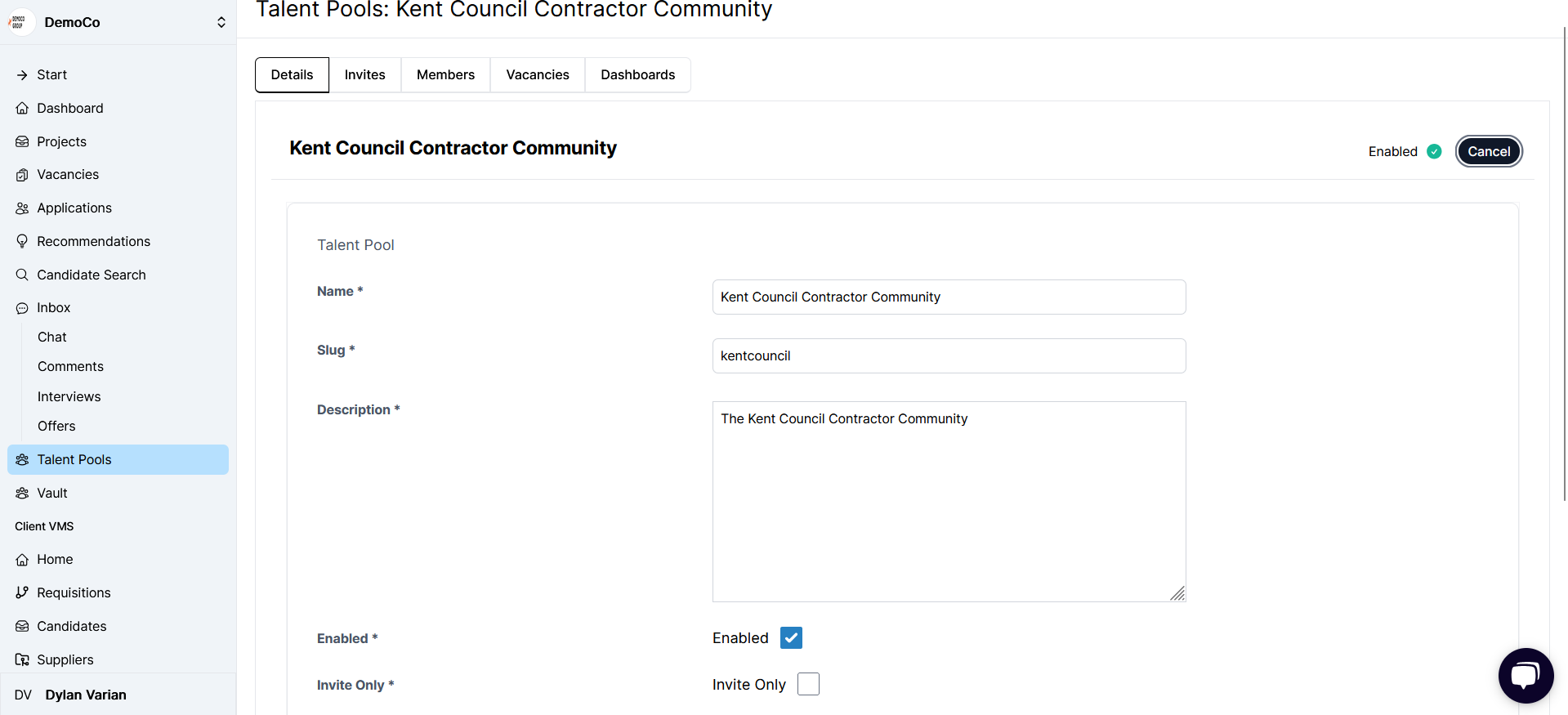Click the Suppliers folder search icon

(x=22, y=659)
